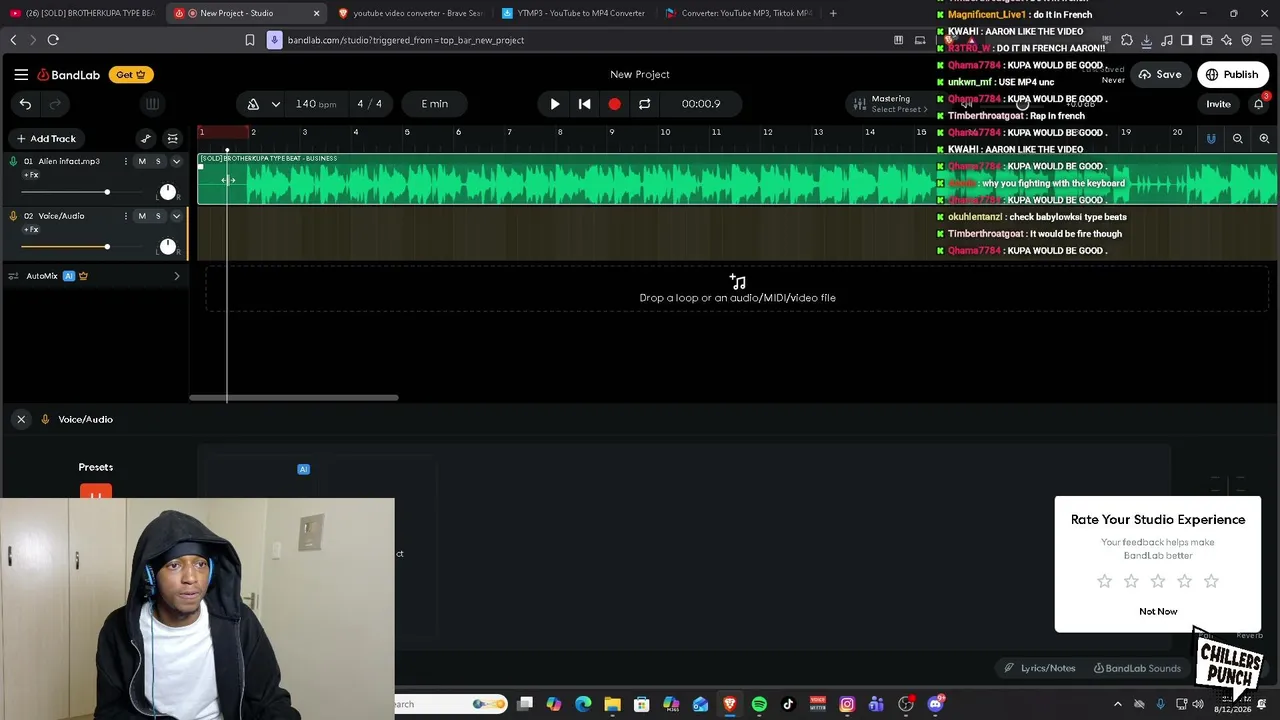The width and height of the screenshot is (1280, 720).
Task: Open the BandLab hamburger menu
Action: point(21,74)
